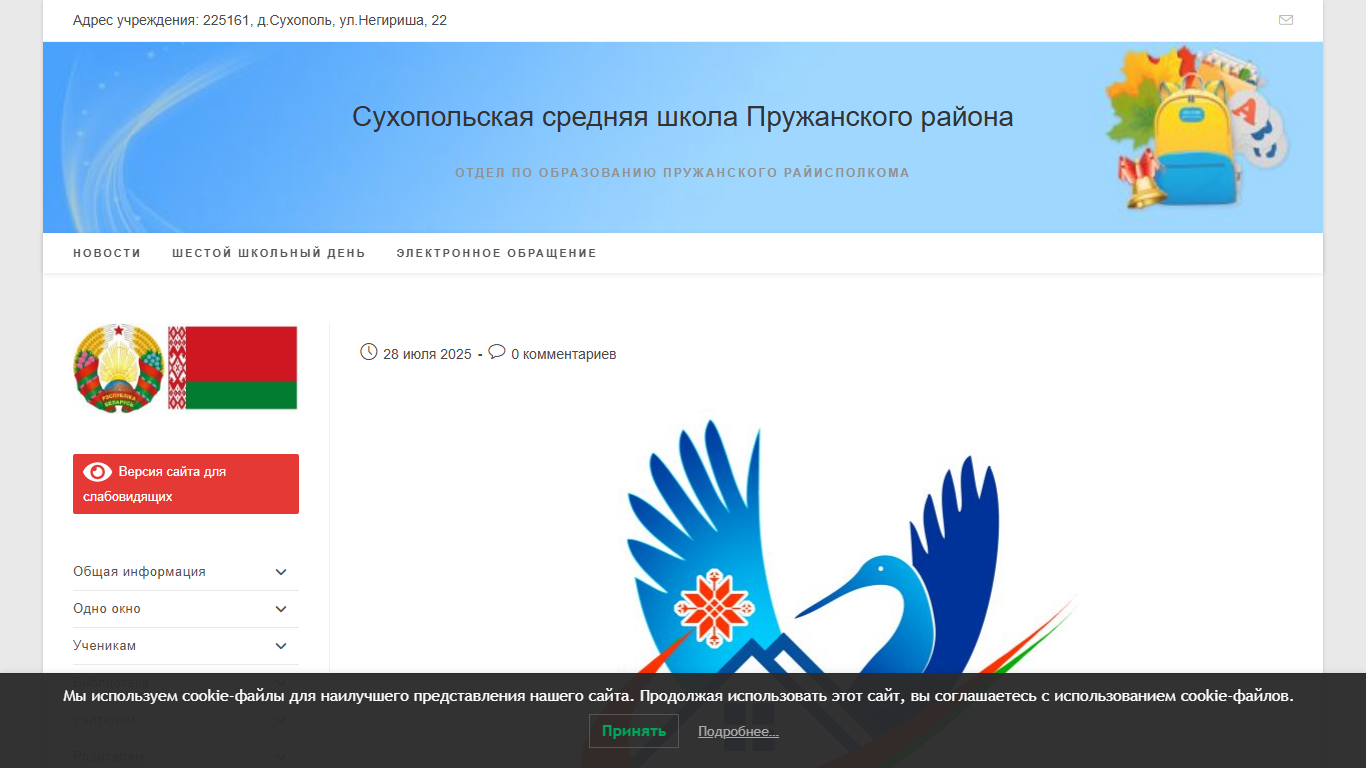Click the clock icon beside the post date
Screen dimensions: 1366x768
369,352
